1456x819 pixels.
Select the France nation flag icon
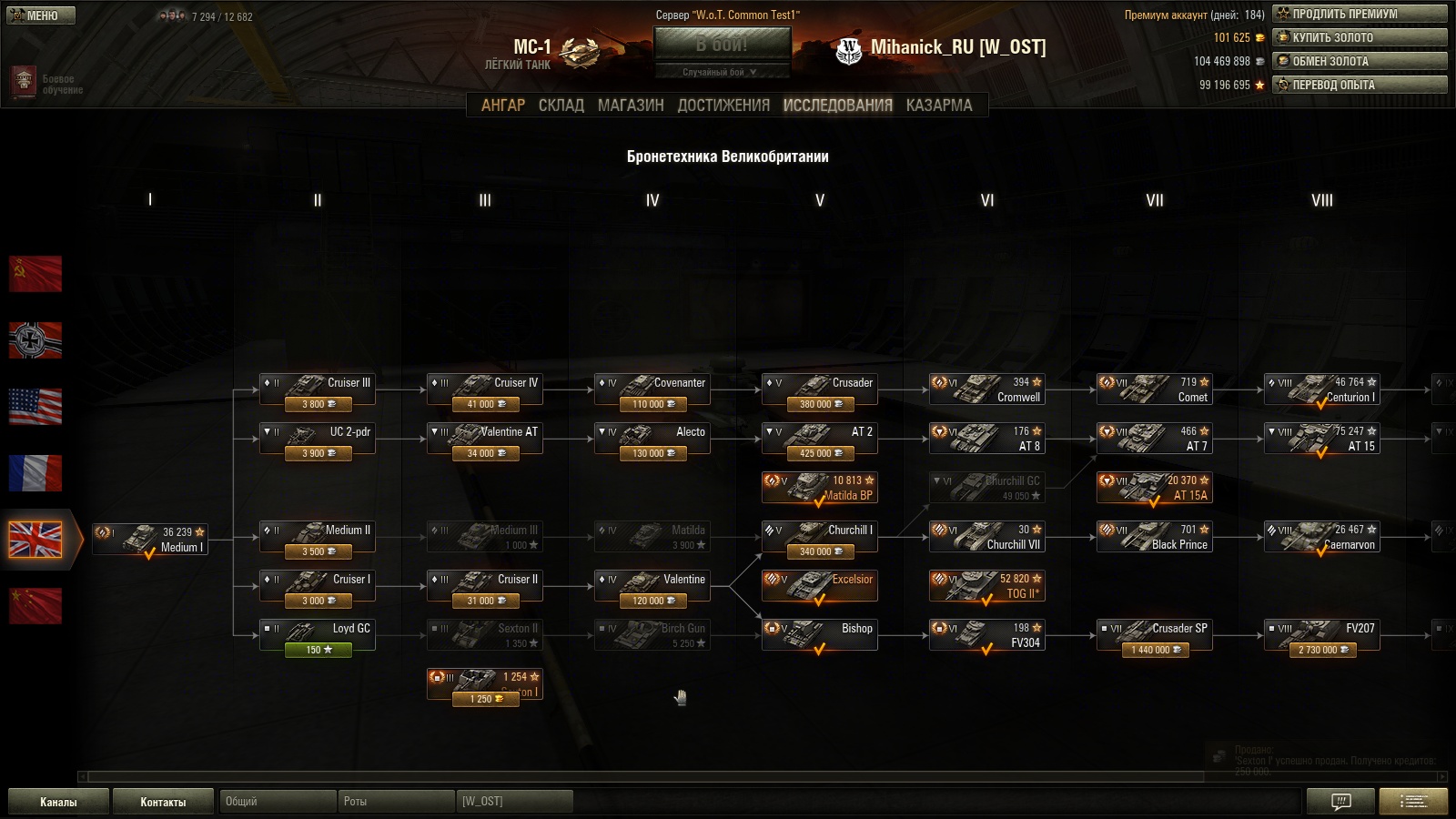pos(35,473)
